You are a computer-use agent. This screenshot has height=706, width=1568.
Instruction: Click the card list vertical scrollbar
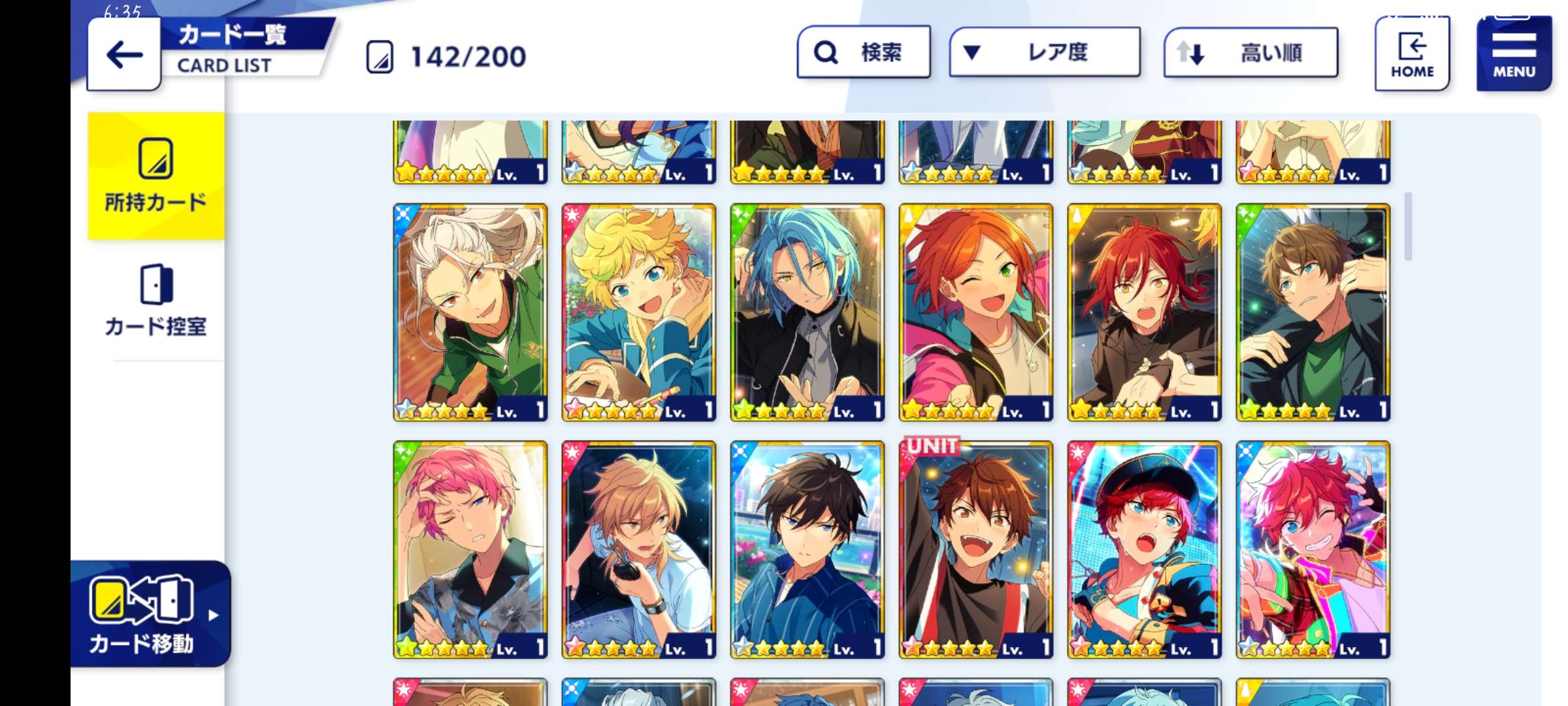tap(1408, 226)
